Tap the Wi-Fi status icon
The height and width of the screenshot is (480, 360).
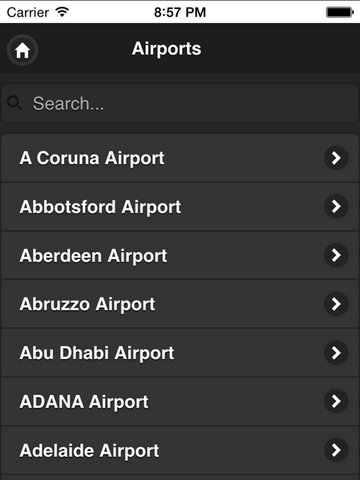coord(62,12)
